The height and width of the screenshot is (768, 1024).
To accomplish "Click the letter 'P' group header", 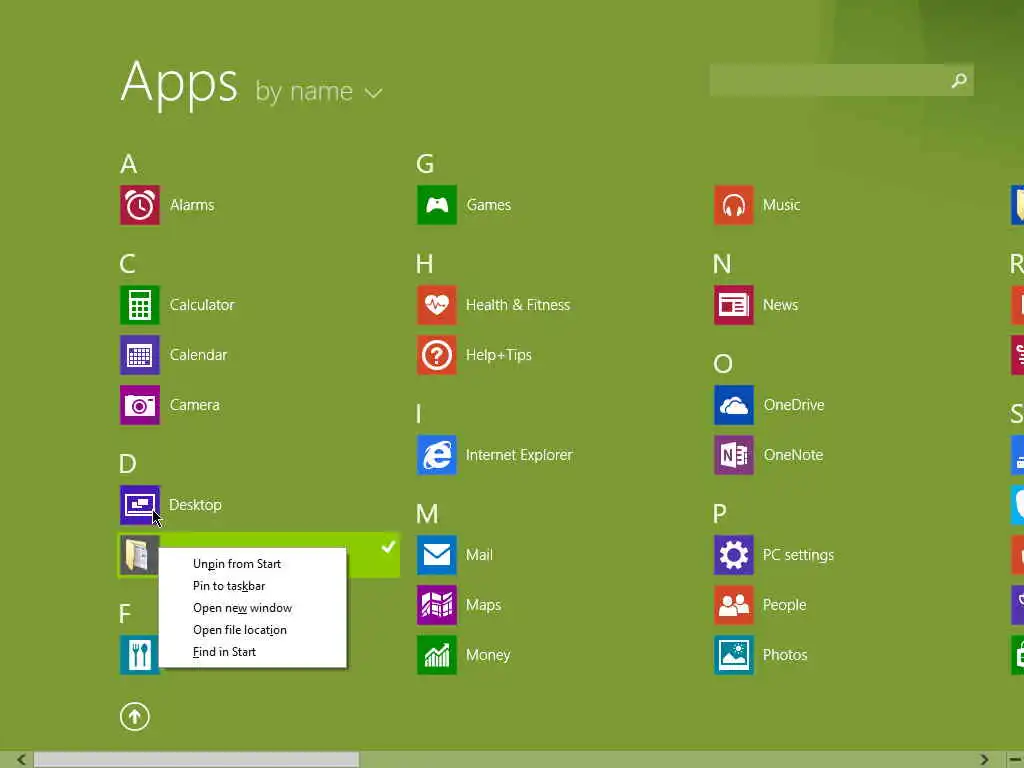I will pyautogui.click(x=720, y=514).
